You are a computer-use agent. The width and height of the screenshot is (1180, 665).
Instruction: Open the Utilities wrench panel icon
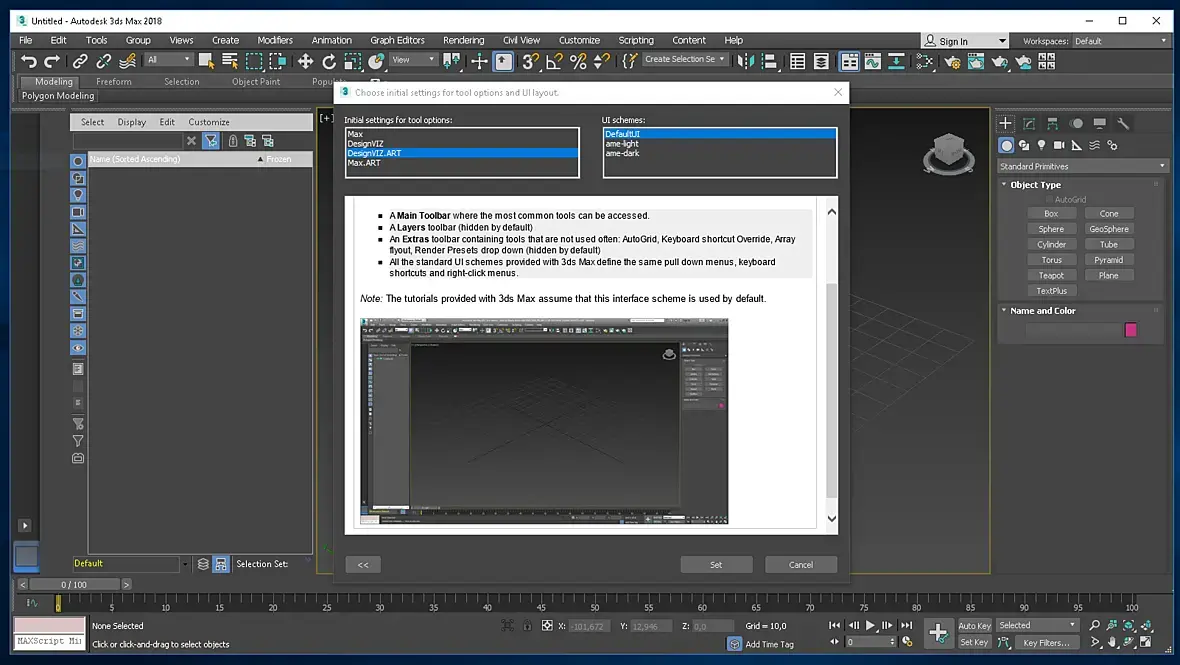click(x=1123, y=123)
